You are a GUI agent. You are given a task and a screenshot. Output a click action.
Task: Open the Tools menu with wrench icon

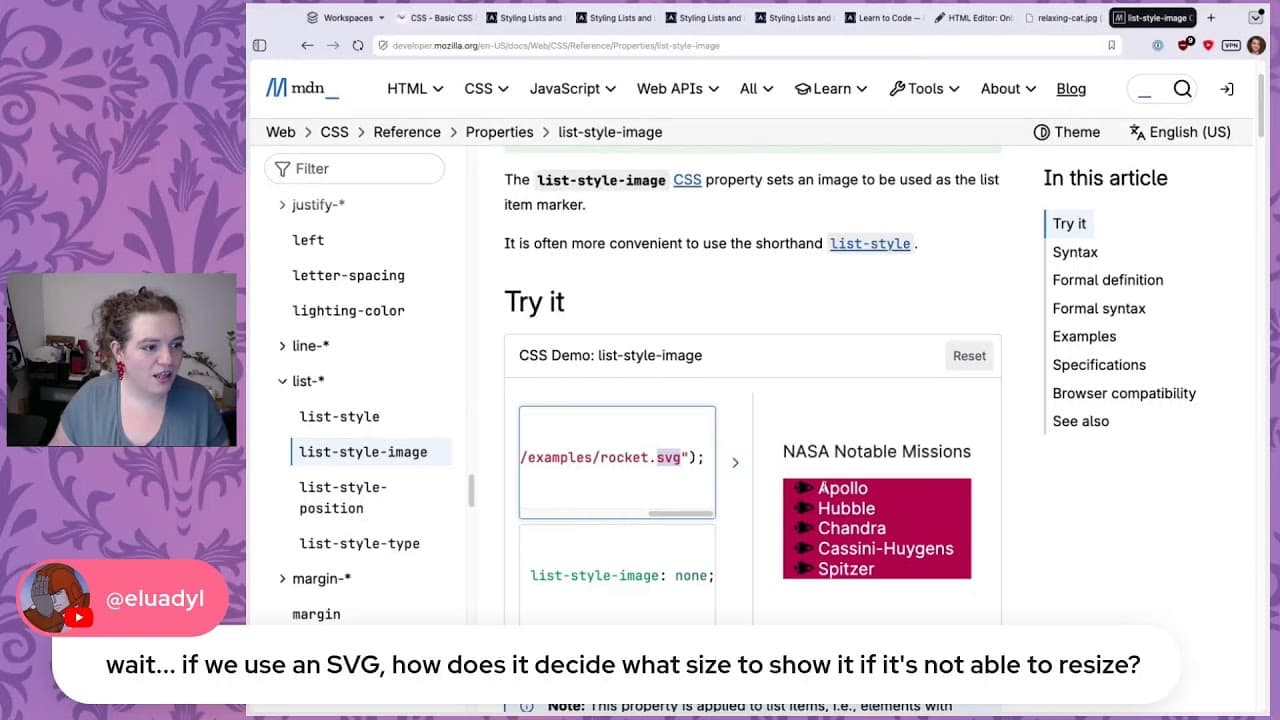924,88
